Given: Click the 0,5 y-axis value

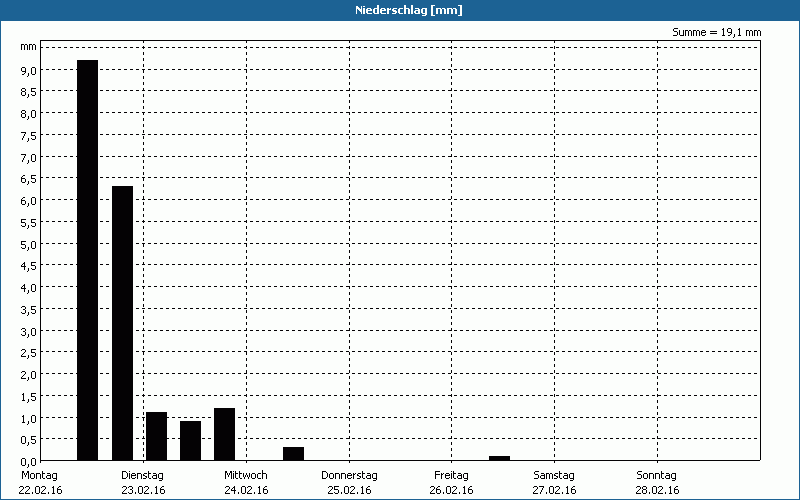Looking at the screenshot, I should [x=29, y=440].
